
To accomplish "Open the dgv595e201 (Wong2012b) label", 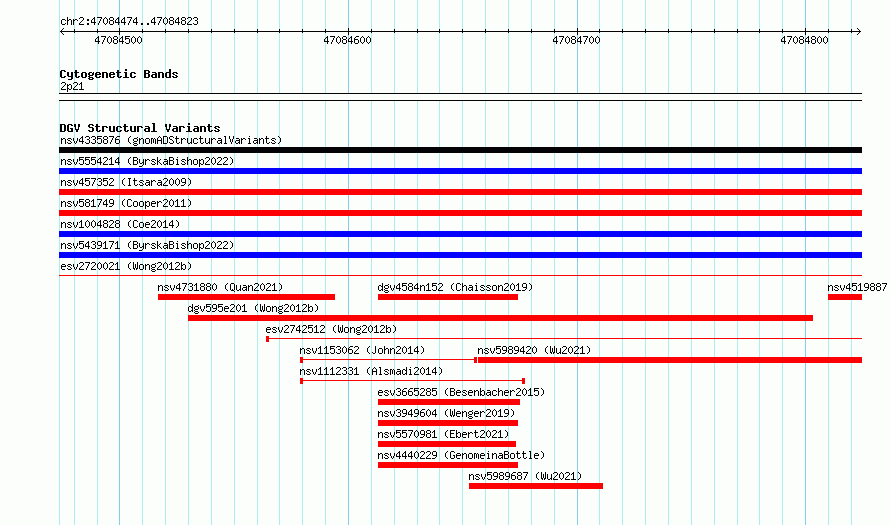I will pos(253,308).
